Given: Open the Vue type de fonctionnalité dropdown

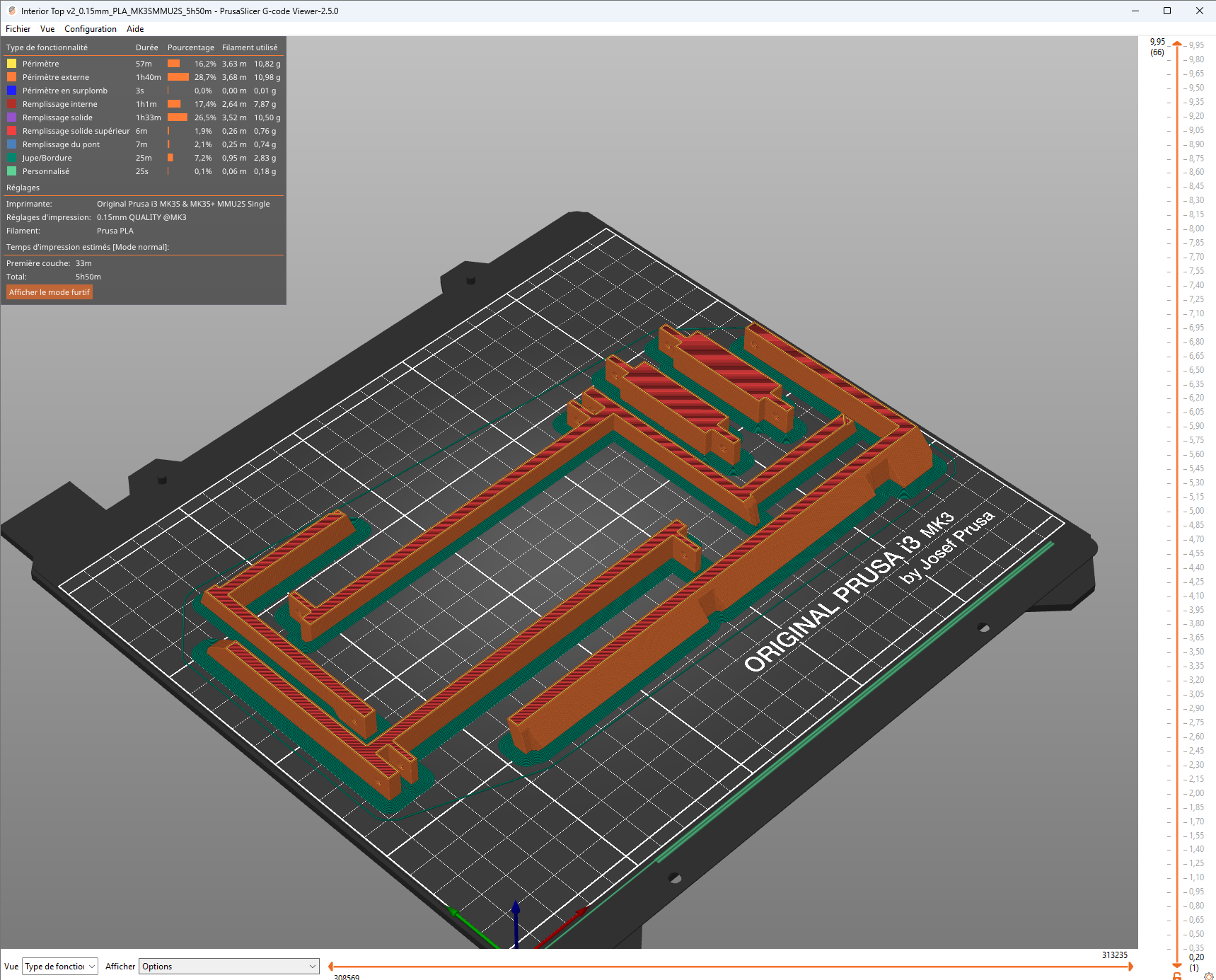Looking at the screenshot, I should click(x=59, y=966).
